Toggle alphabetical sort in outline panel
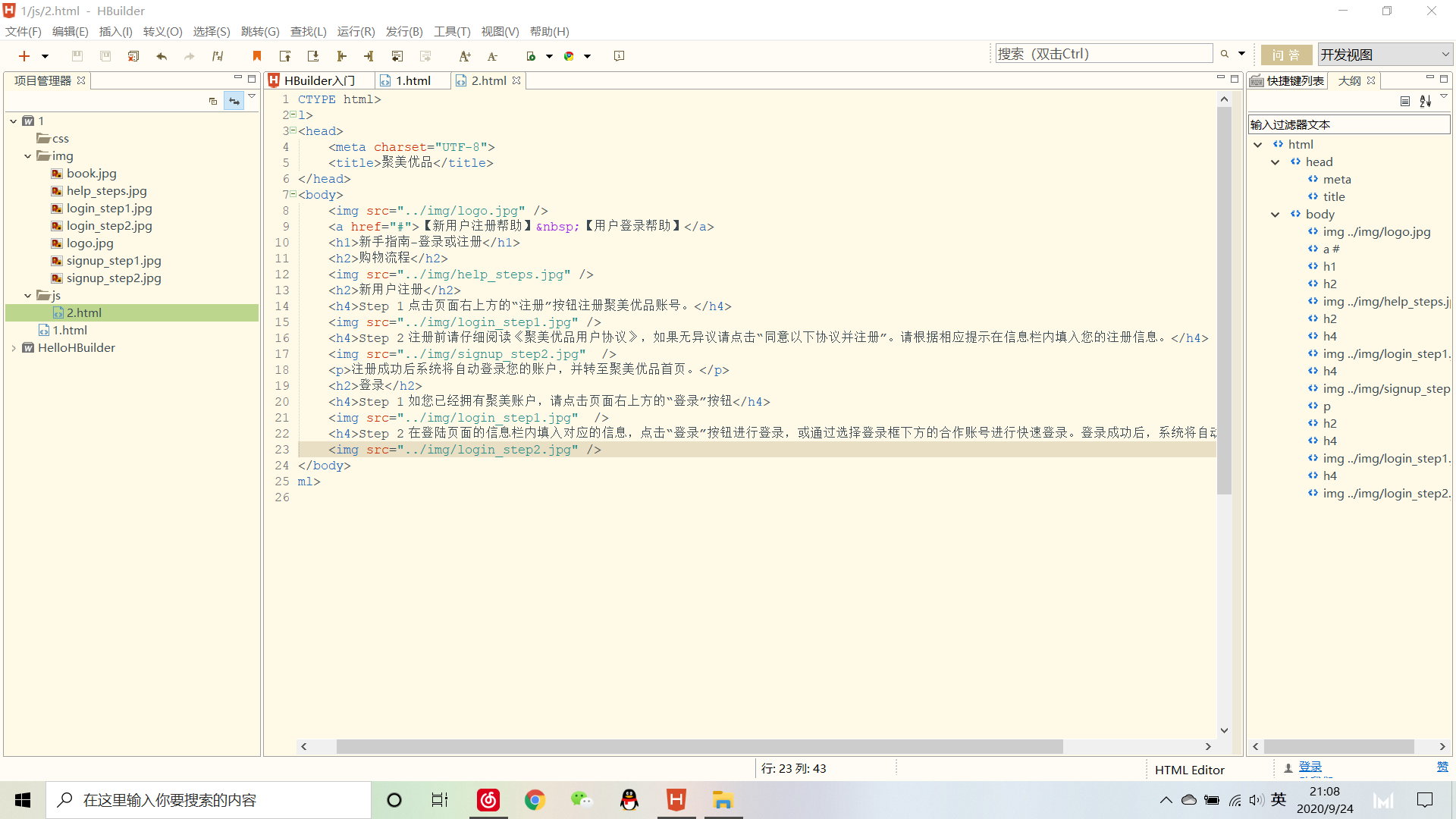 (1426, 101)
